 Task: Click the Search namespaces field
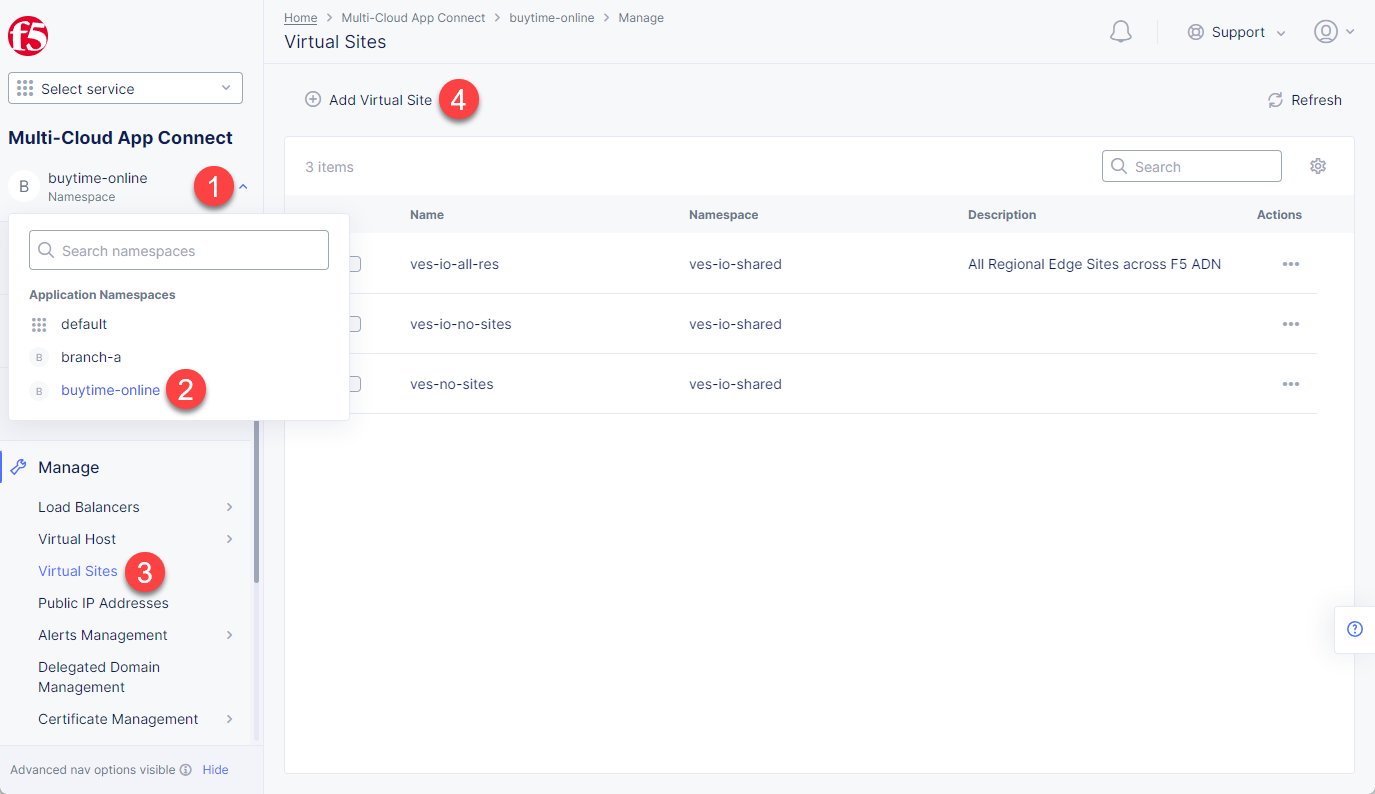(x=179, y=250)
